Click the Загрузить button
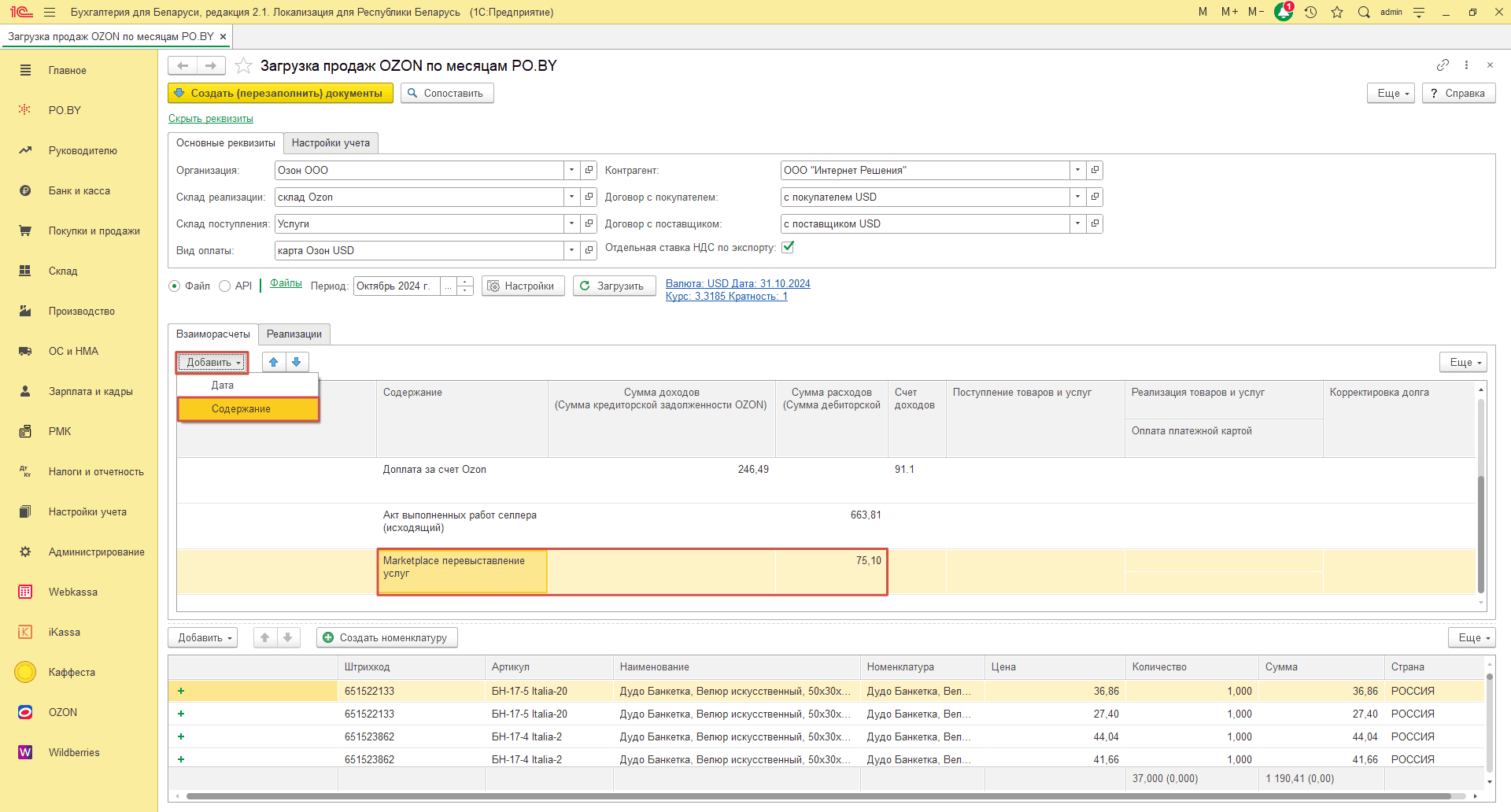This screenshot has width=1511, height=812. [x=614, y=286]
